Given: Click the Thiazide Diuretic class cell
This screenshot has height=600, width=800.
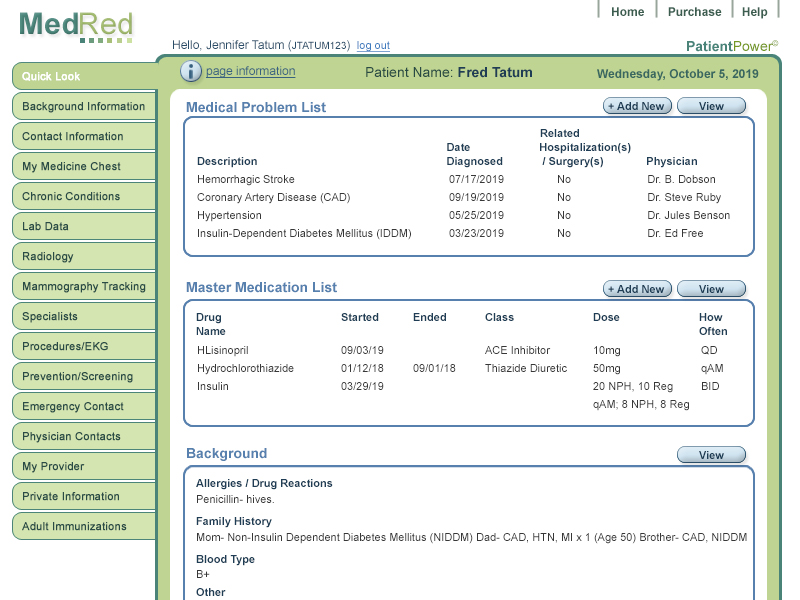Looking at the screenshot, I should 526,368.
